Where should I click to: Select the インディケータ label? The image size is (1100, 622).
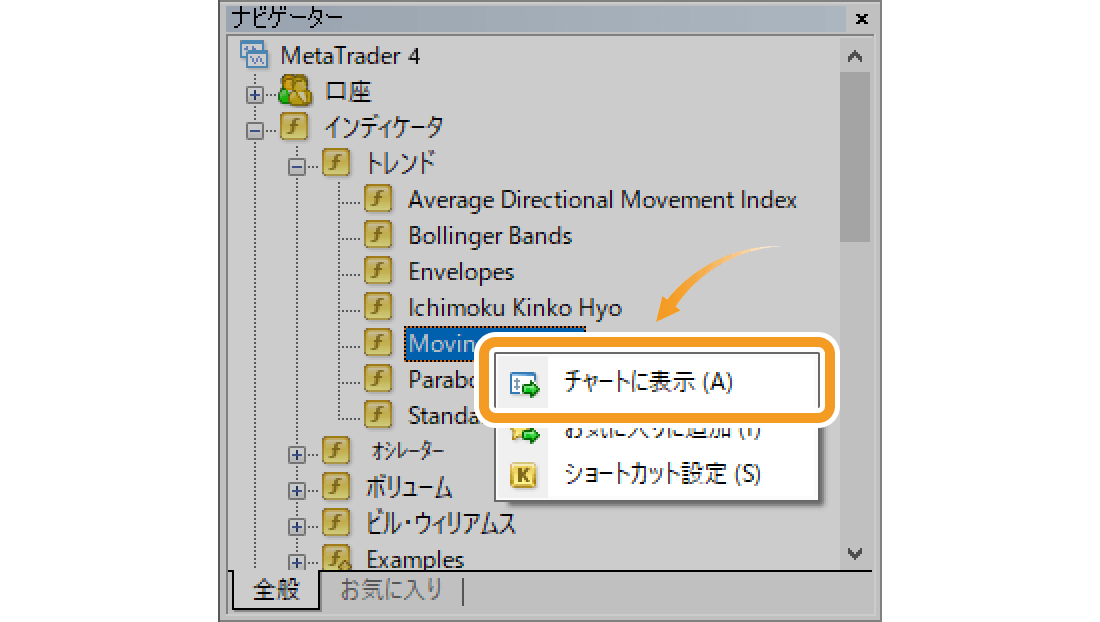[x=383, y=127]
